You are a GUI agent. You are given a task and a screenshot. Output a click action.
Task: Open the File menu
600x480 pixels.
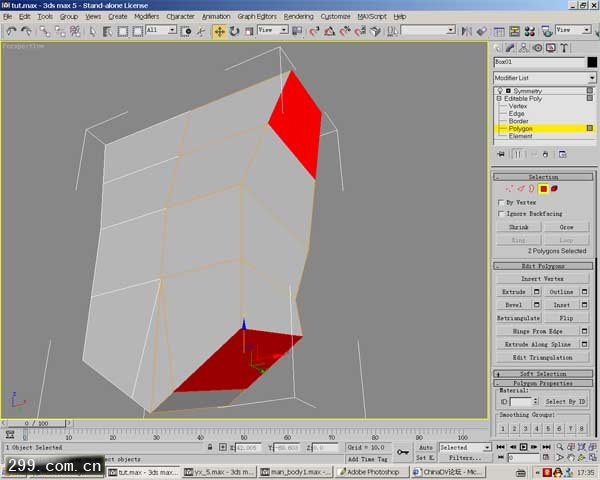tap(7, 16)
